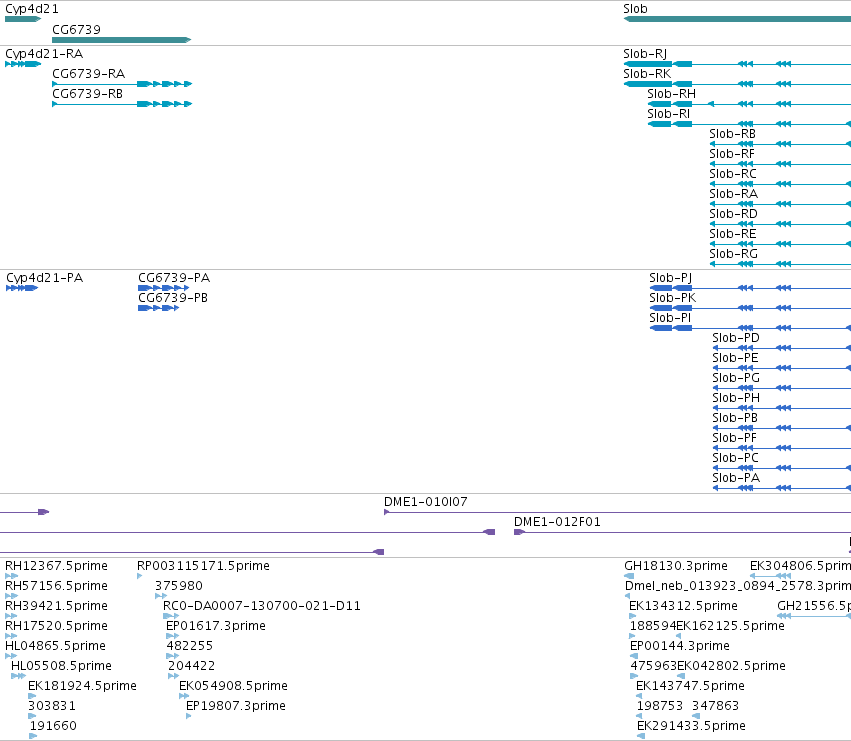Click the Cyp4d21-PA protein label
851x741 pixels.
(45, 278)
